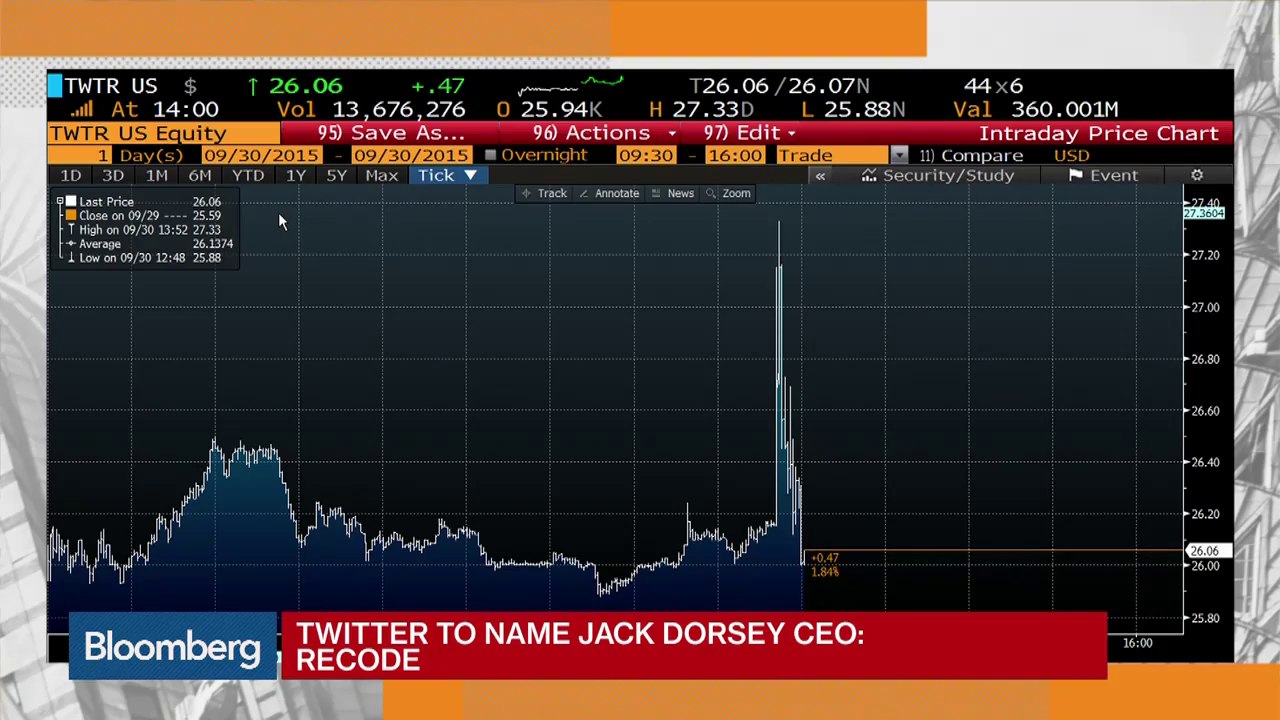1280x720 pixels.
Task: Open the 97) Edit menu
Action: click(749, 133)
